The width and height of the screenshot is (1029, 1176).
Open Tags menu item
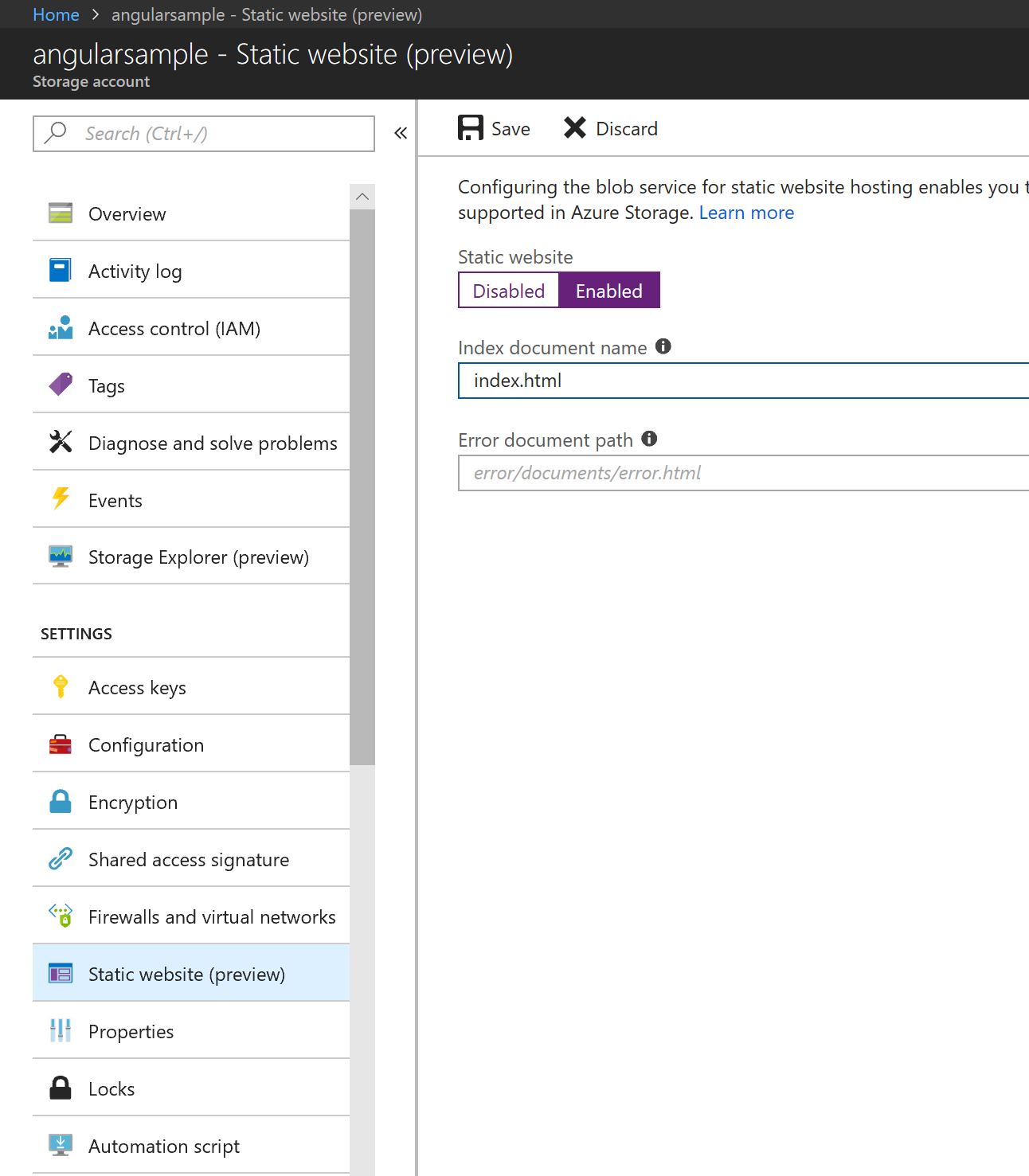[x=191, y=385]
